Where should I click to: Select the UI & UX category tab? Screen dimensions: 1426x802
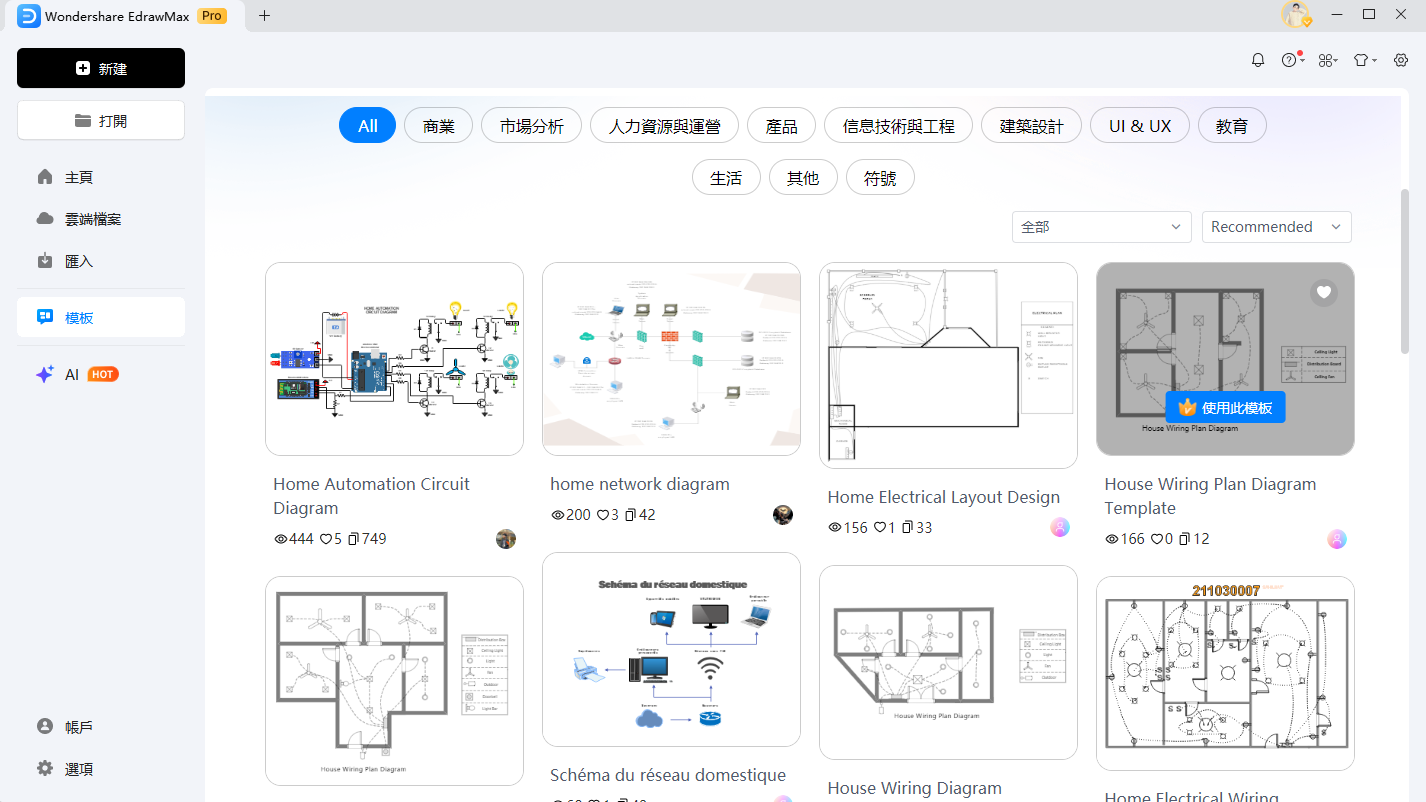(1139, 126)
